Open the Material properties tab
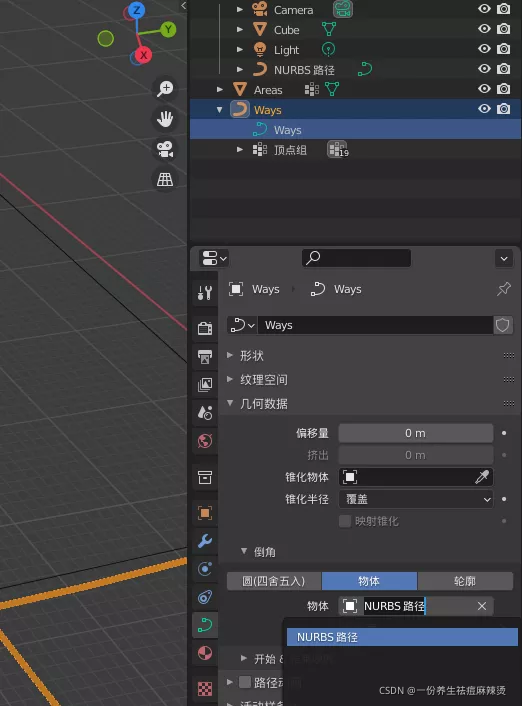The height and width of the screenshot is (706, 522). click(x=205, y=653)
